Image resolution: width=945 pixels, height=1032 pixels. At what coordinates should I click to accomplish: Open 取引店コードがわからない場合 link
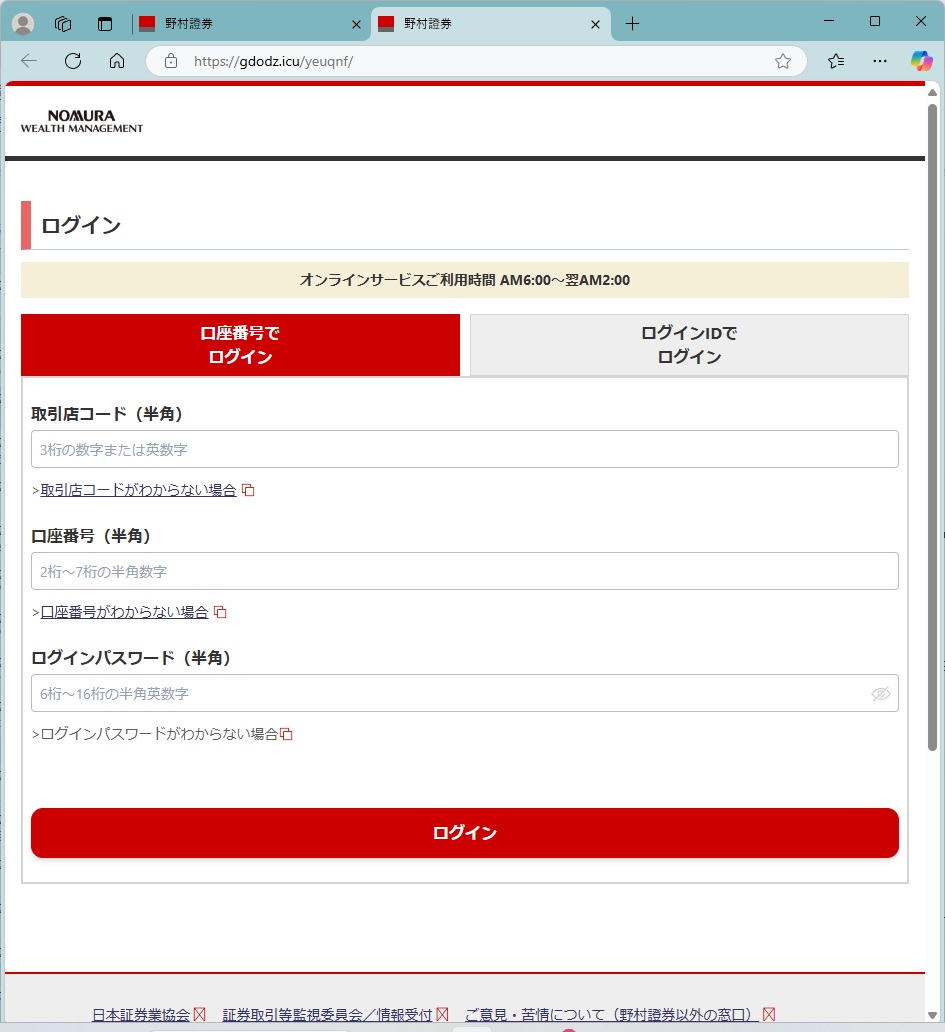click(x=138, y=490)
